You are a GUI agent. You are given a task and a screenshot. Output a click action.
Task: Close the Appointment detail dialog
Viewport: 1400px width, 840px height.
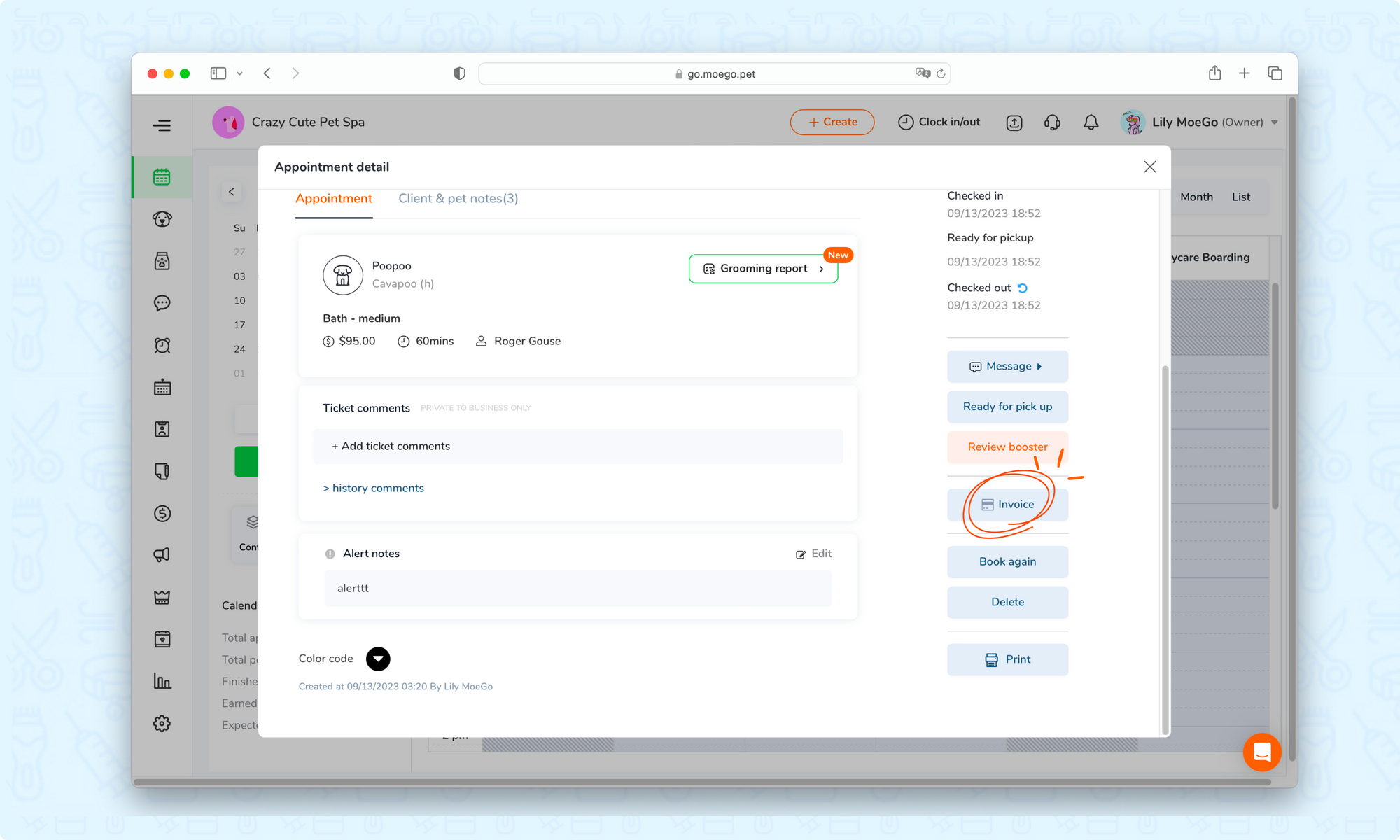(x=1149, y=167)
